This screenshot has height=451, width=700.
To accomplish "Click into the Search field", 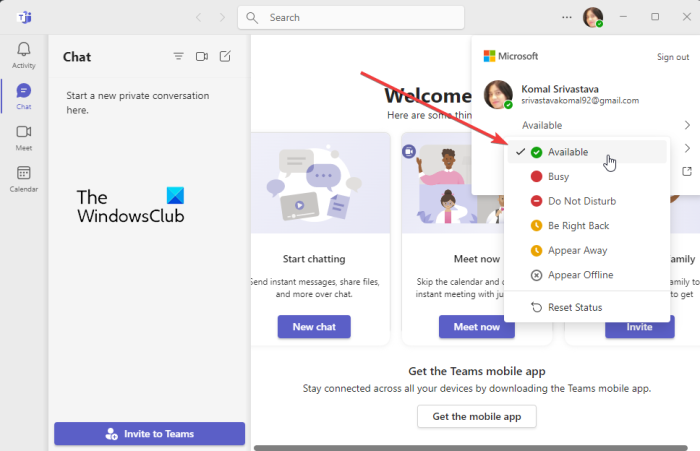I will 351,17.
